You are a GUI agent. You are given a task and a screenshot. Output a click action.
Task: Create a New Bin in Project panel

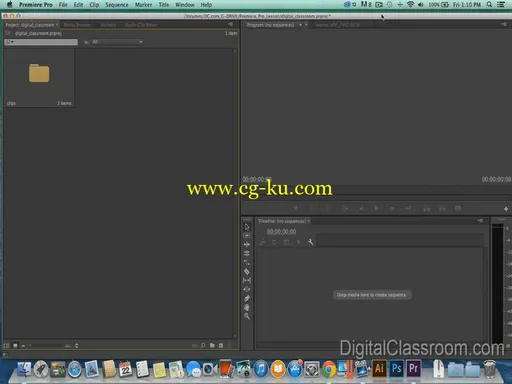pyautogui.click(x=212, y=345)
